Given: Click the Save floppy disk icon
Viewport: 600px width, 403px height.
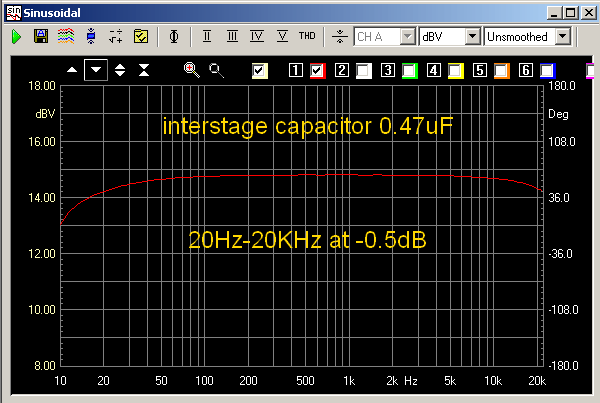Looking at the screenshot, I should pos(41,36).
